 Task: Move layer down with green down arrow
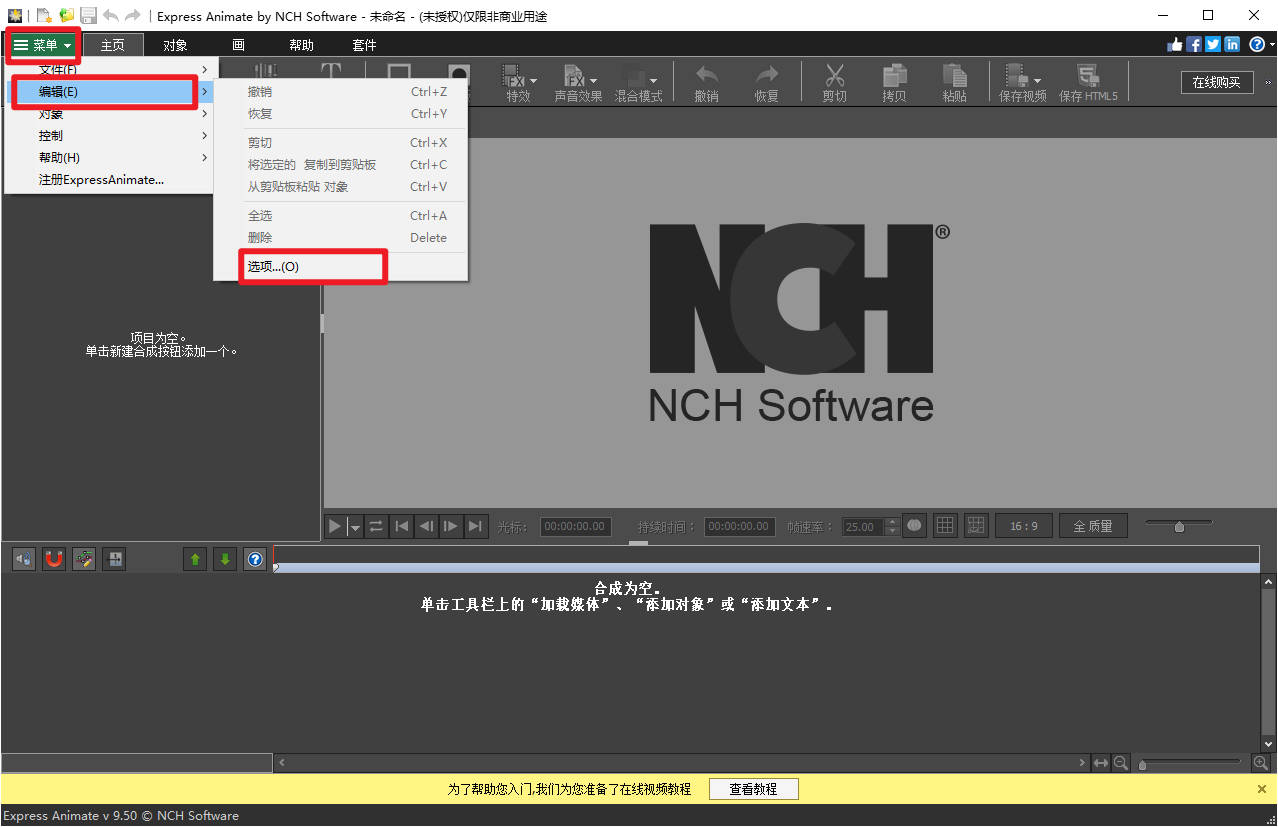click(x=225, y=559)
